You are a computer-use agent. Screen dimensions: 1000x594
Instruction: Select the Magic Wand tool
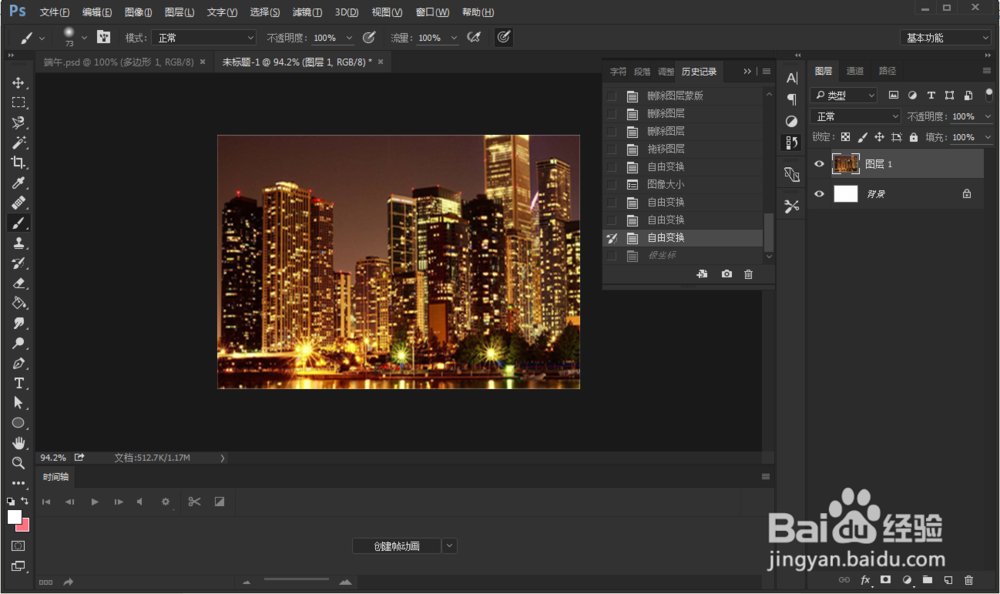(18, 142)
